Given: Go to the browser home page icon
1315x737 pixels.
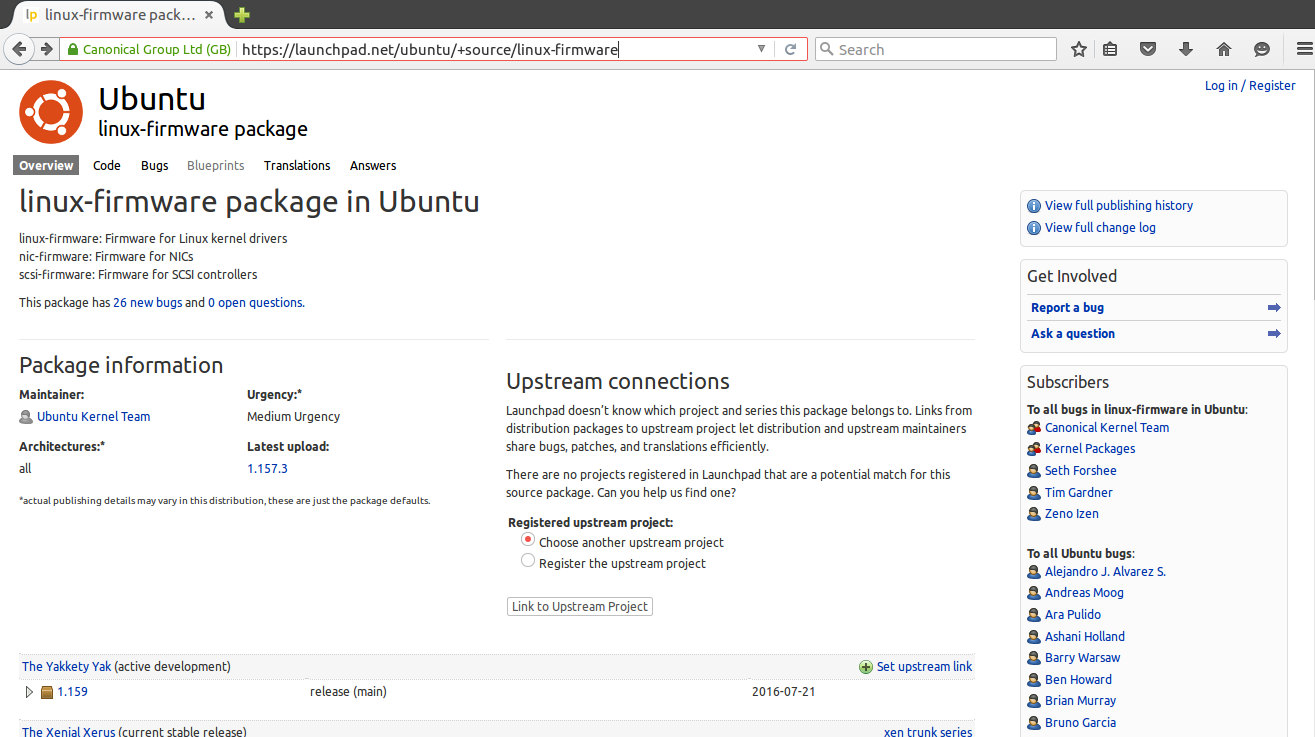Looking at the screenshot, I should click(1223, 49).
